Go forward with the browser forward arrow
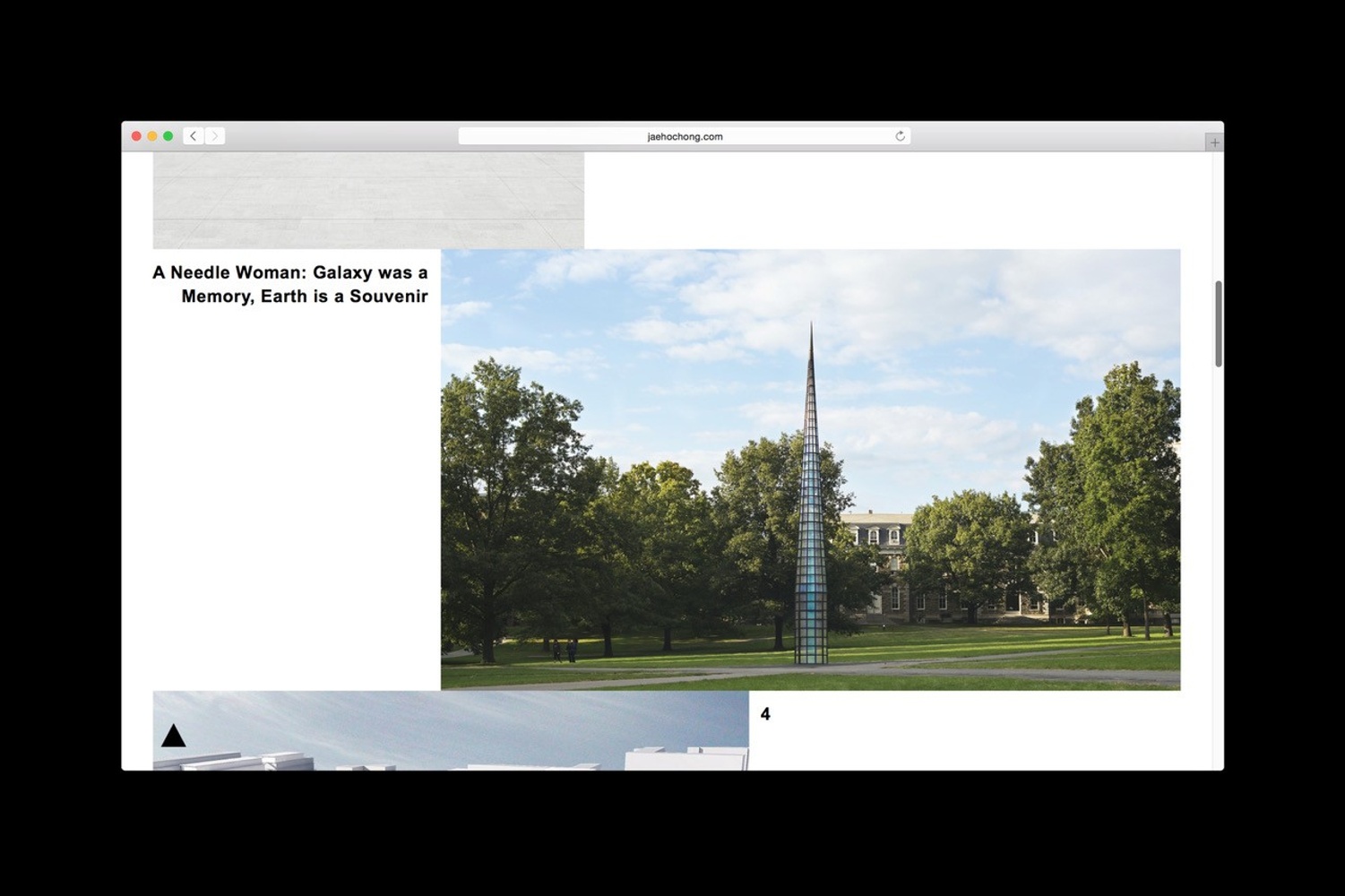1345x896 pixels. (215, 136)
